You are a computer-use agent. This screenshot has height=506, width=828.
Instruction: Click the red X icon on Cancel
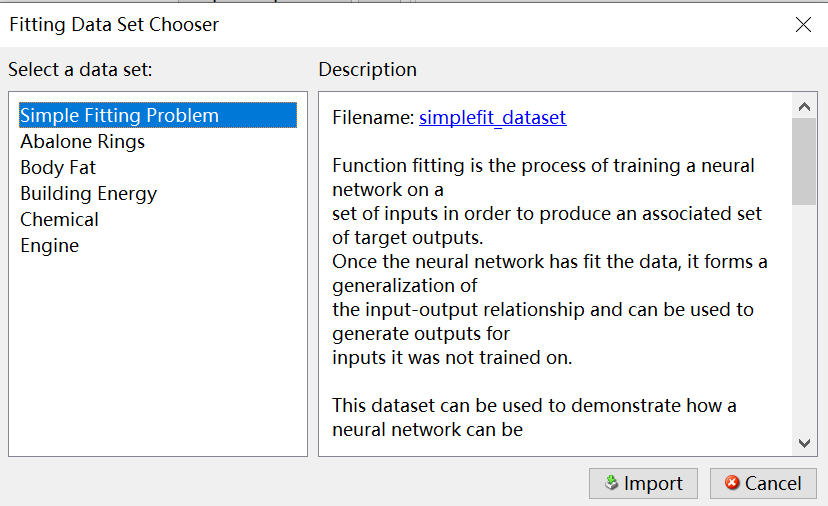732,484
